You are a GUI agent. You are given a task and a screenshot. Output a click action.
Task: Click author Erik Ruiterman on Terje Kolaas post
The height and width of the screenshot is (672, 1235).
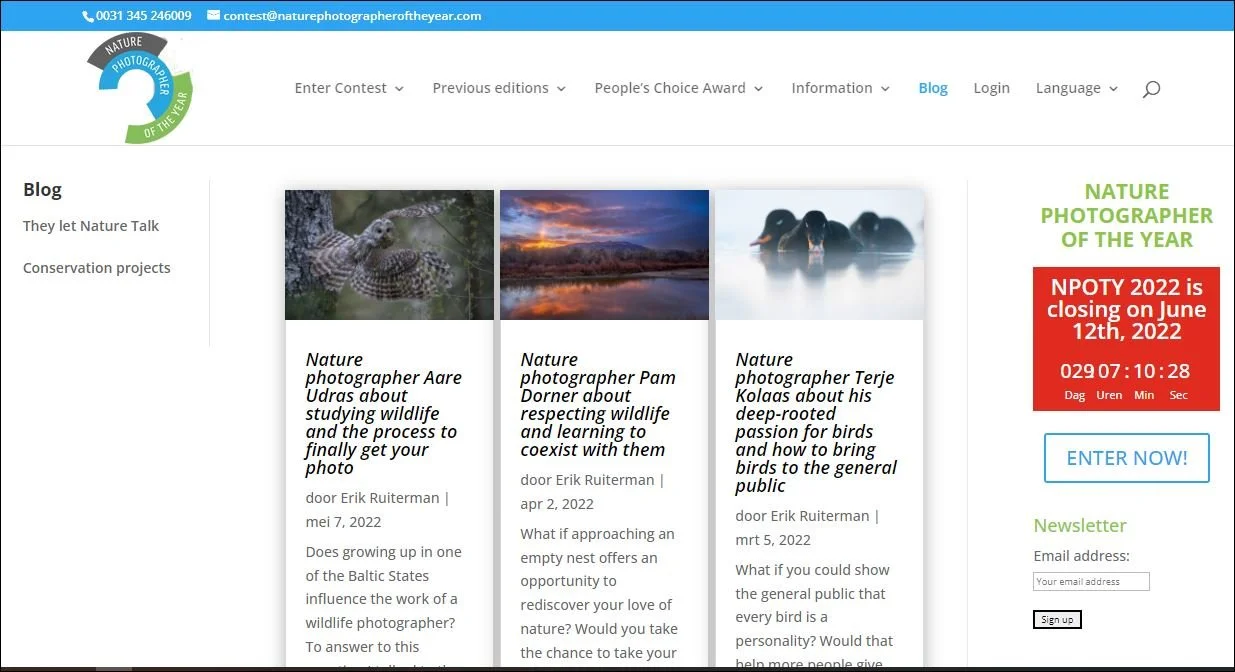pos(818,516)
